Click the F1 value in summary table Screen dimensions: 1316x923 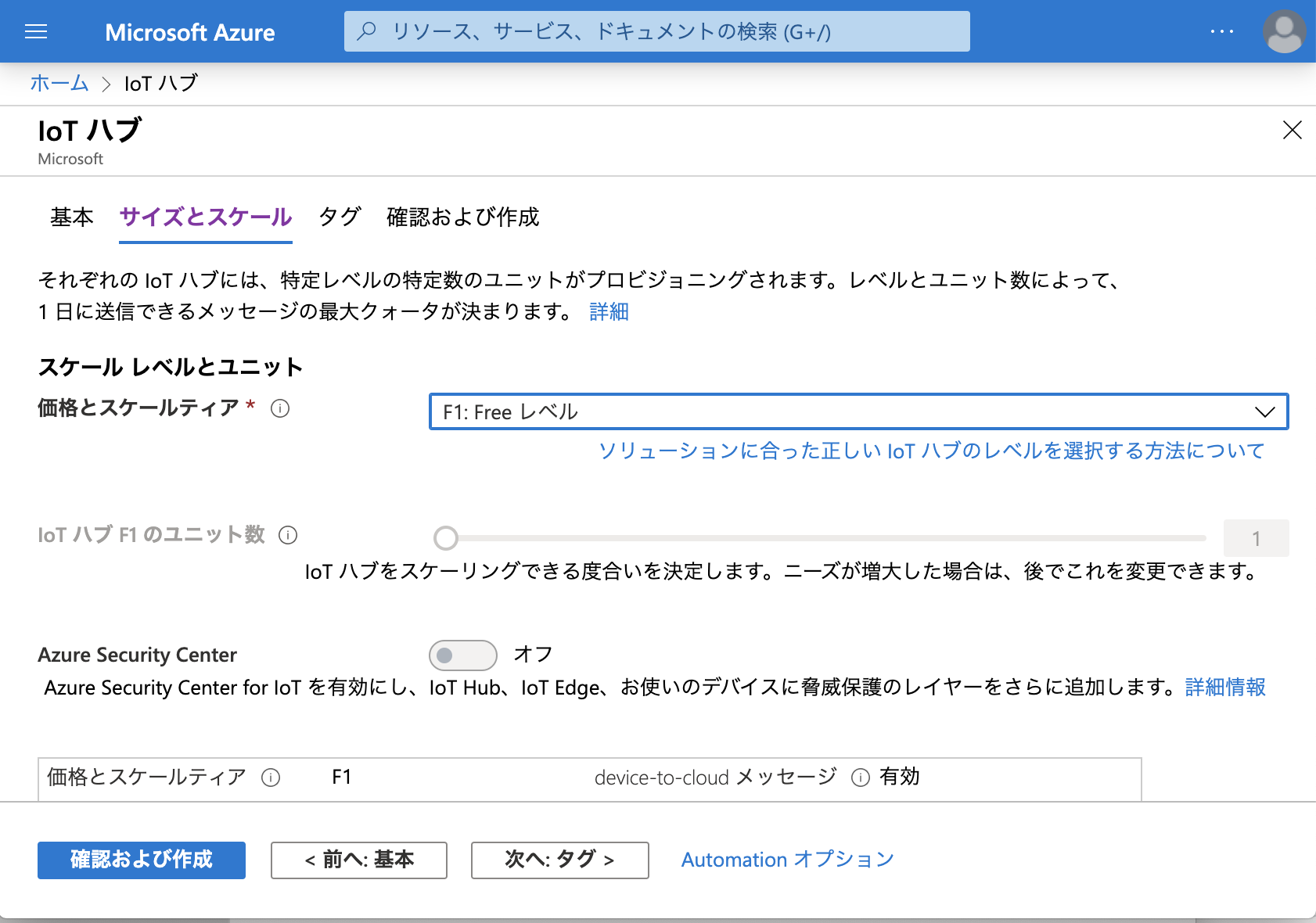[x=342, y=778]
